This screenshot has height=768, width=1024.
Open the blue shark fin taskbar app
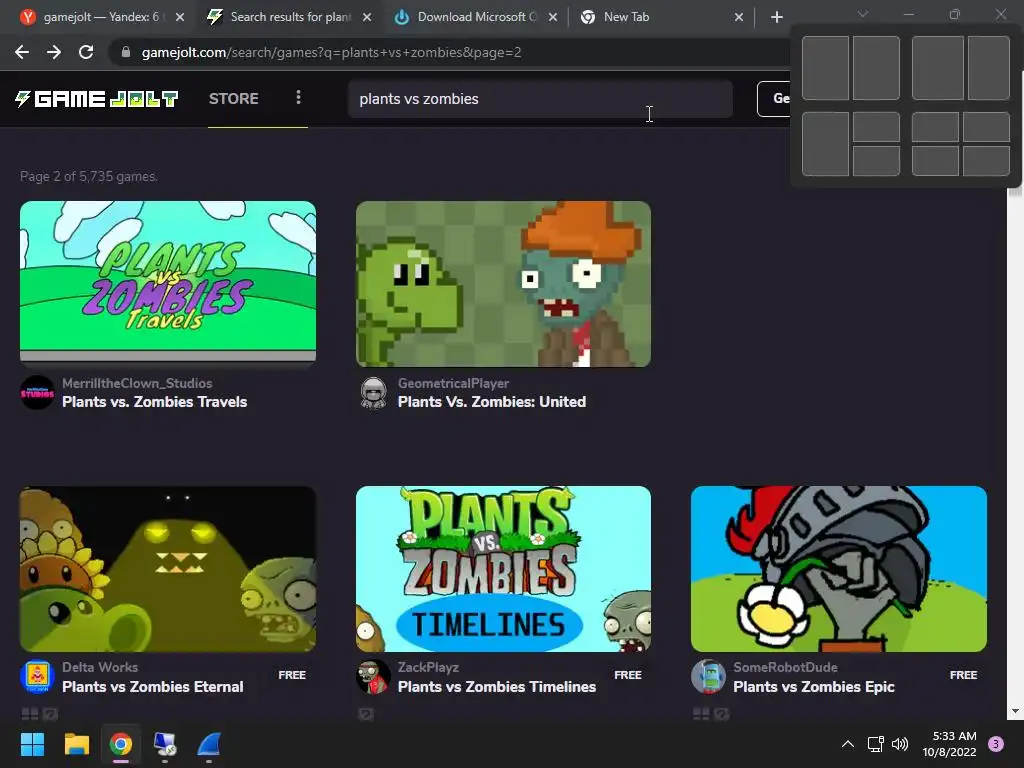click(x=209, y=744)
